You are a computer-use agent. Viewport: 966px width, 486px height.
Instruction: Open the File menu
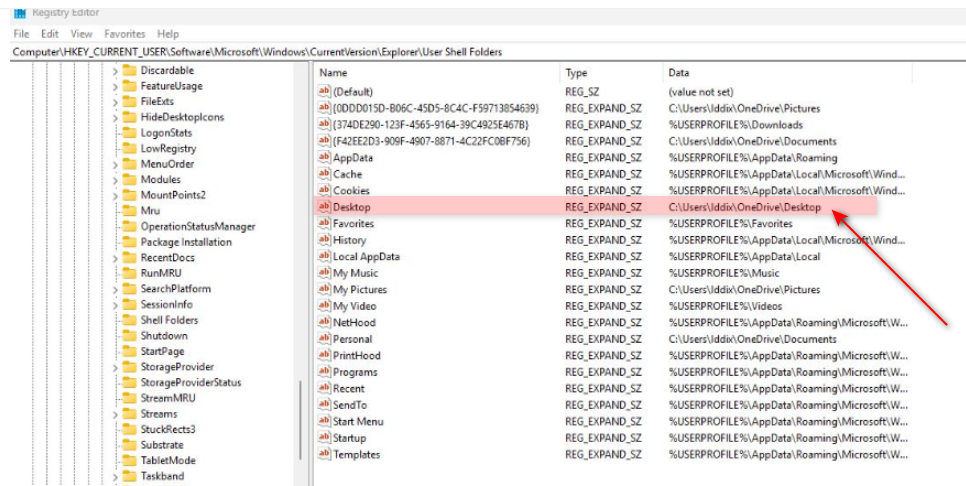[x=21, y=34]
